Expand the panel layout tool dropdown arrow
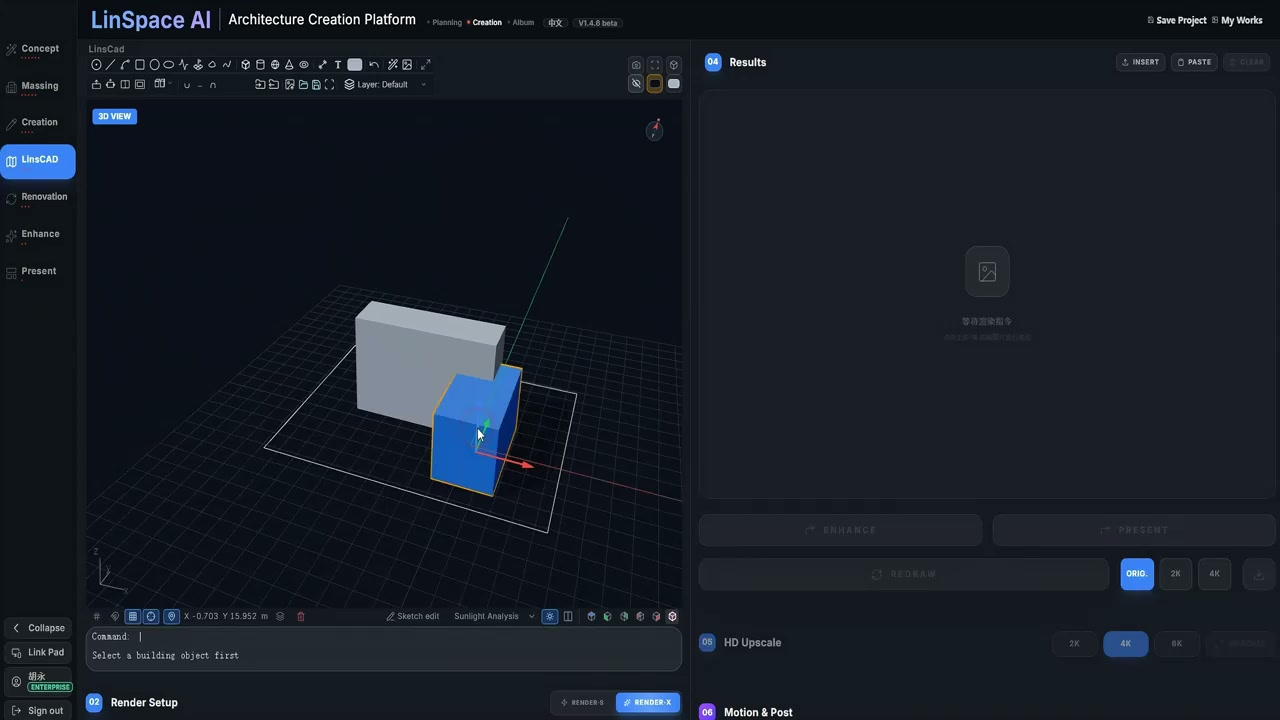1280x720 pixels. pyautogui.click(x=170, y=84)
